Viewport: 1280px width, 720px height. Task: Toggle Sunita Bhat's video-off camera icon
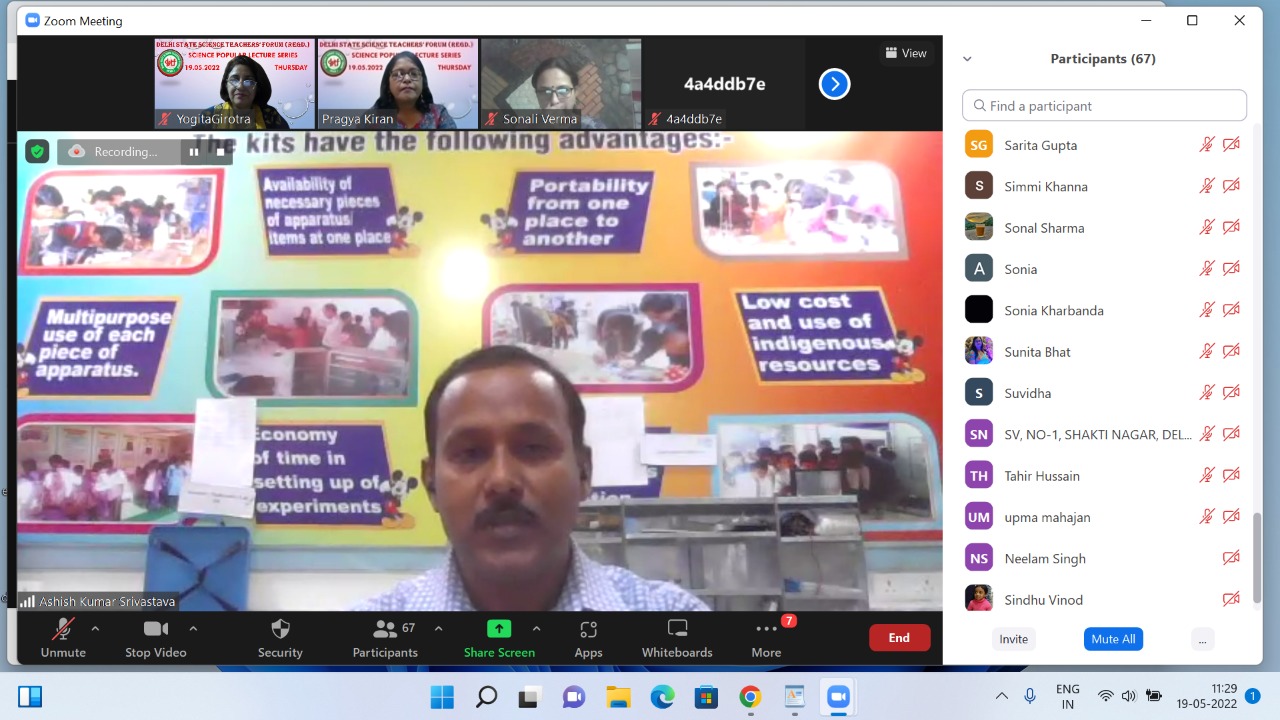(x=1231, y=351)
